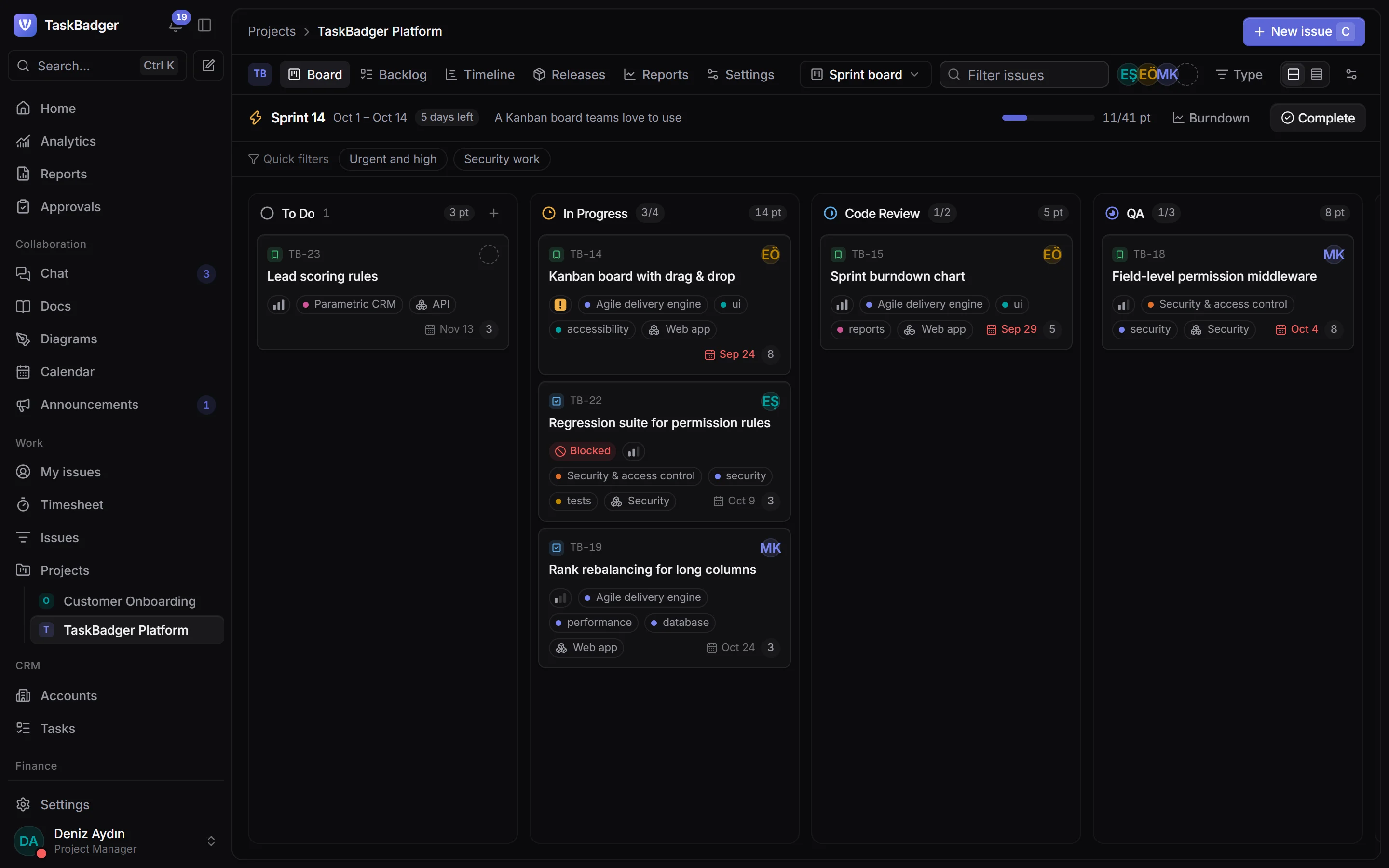Click the Blocked badge on TB-22
The image size is (1389, 868).
pyautogui.click(x=583, y=451)
